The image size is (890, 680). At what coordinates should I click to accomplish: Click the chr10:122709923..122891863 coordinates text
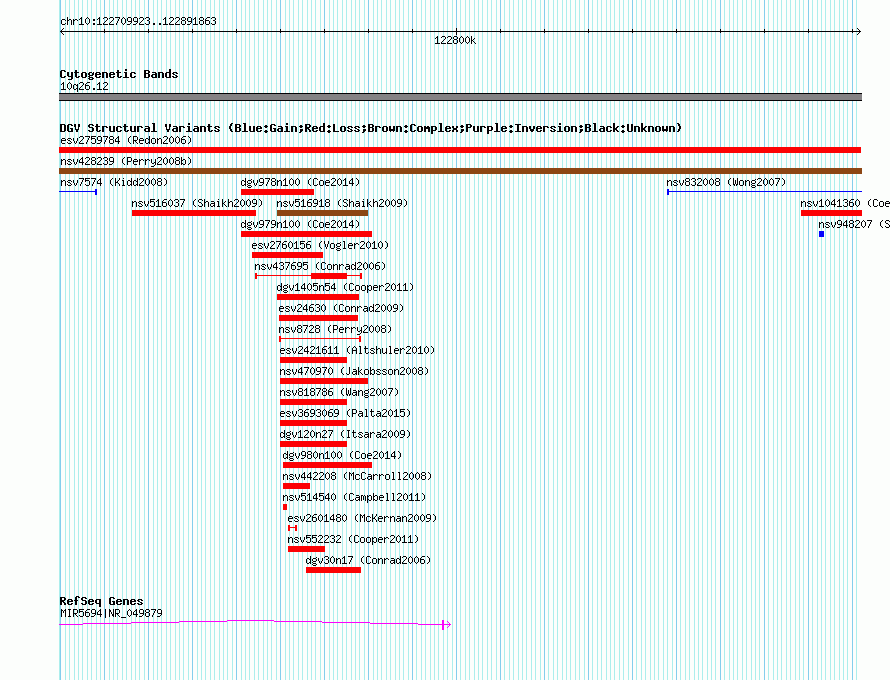pyautogui.click(x=138, y=22)
